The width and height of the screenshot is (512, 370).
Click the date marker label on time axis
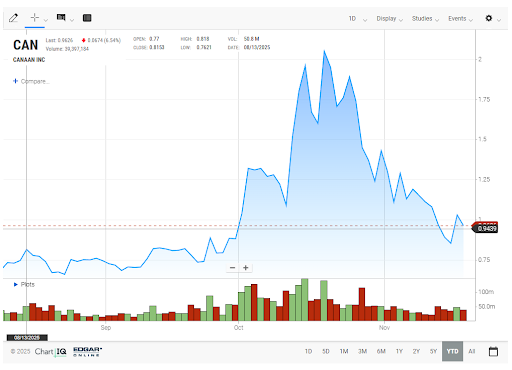(x=27, y=338)
